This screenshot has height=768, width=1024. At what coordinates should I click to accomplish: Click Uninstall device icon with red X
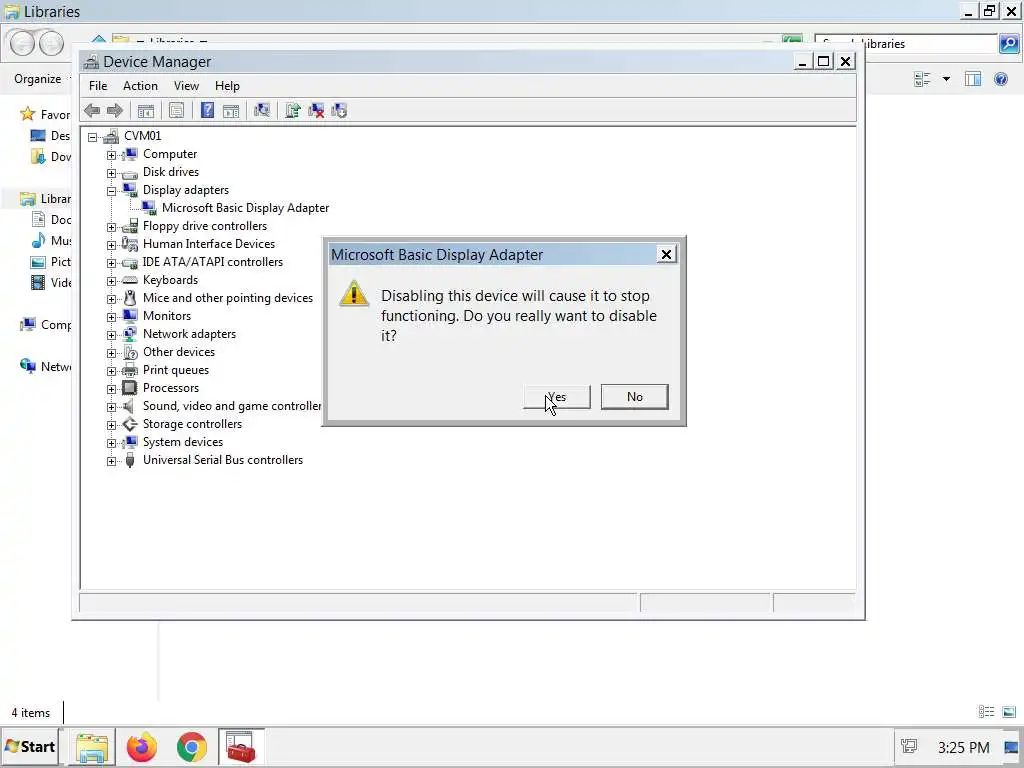point(316,110)
